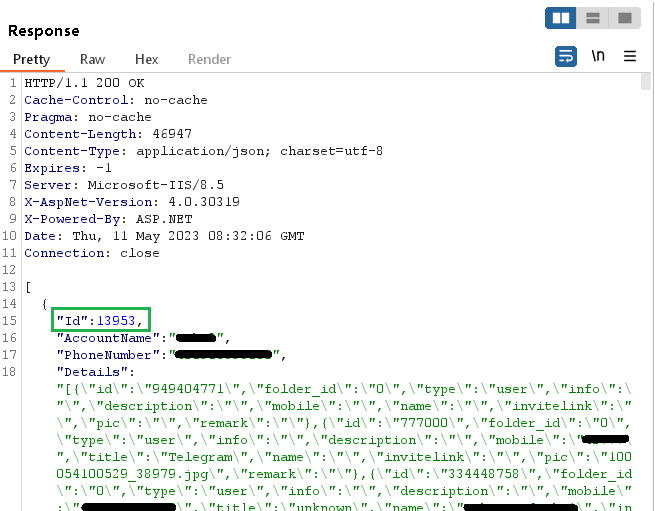
Task: Click the 054100529_38979.jpg filename text
Action: coord(132,475)
